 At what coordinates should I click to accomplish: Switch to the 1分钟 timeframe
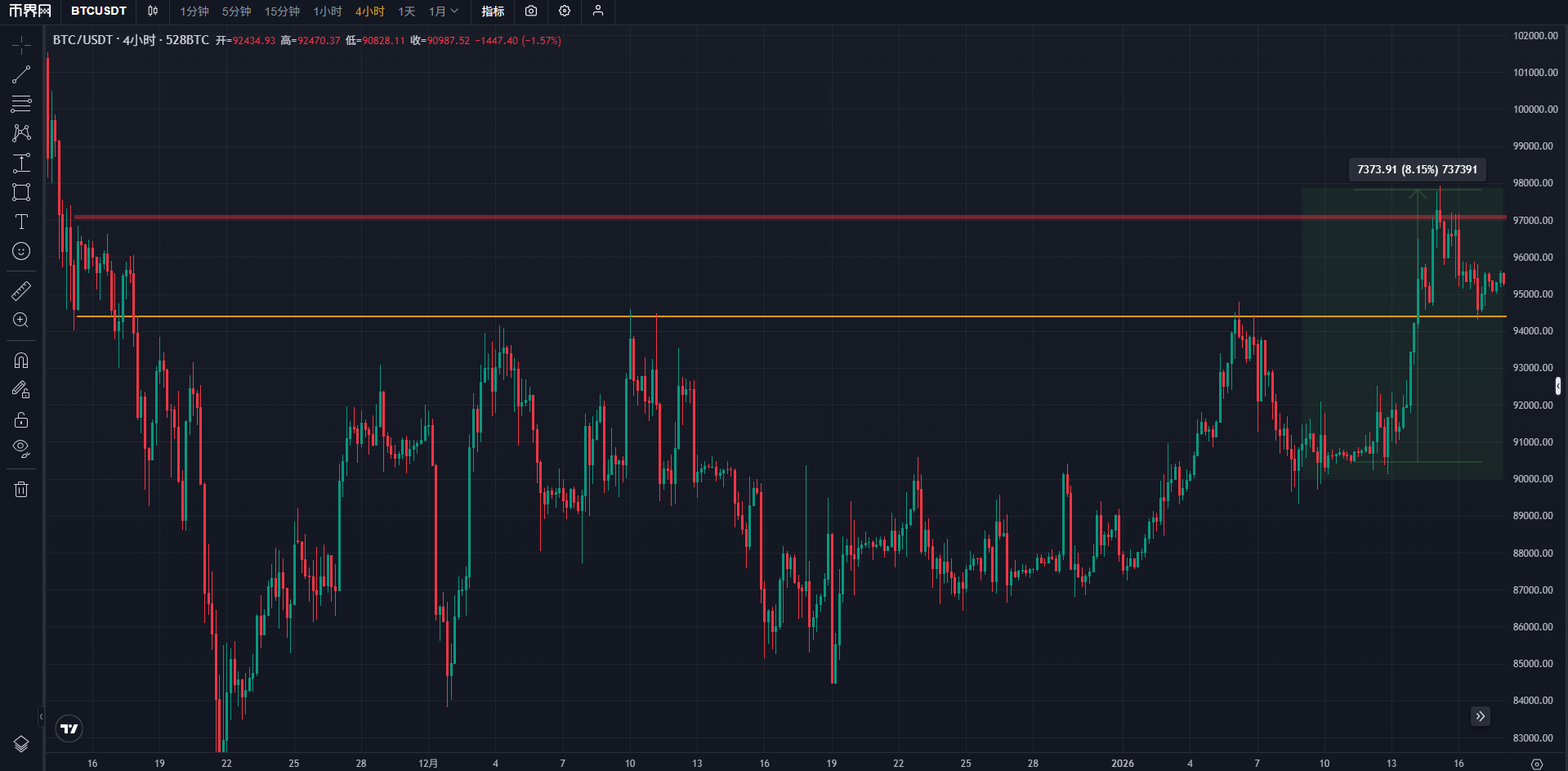[x=194, y=11]
